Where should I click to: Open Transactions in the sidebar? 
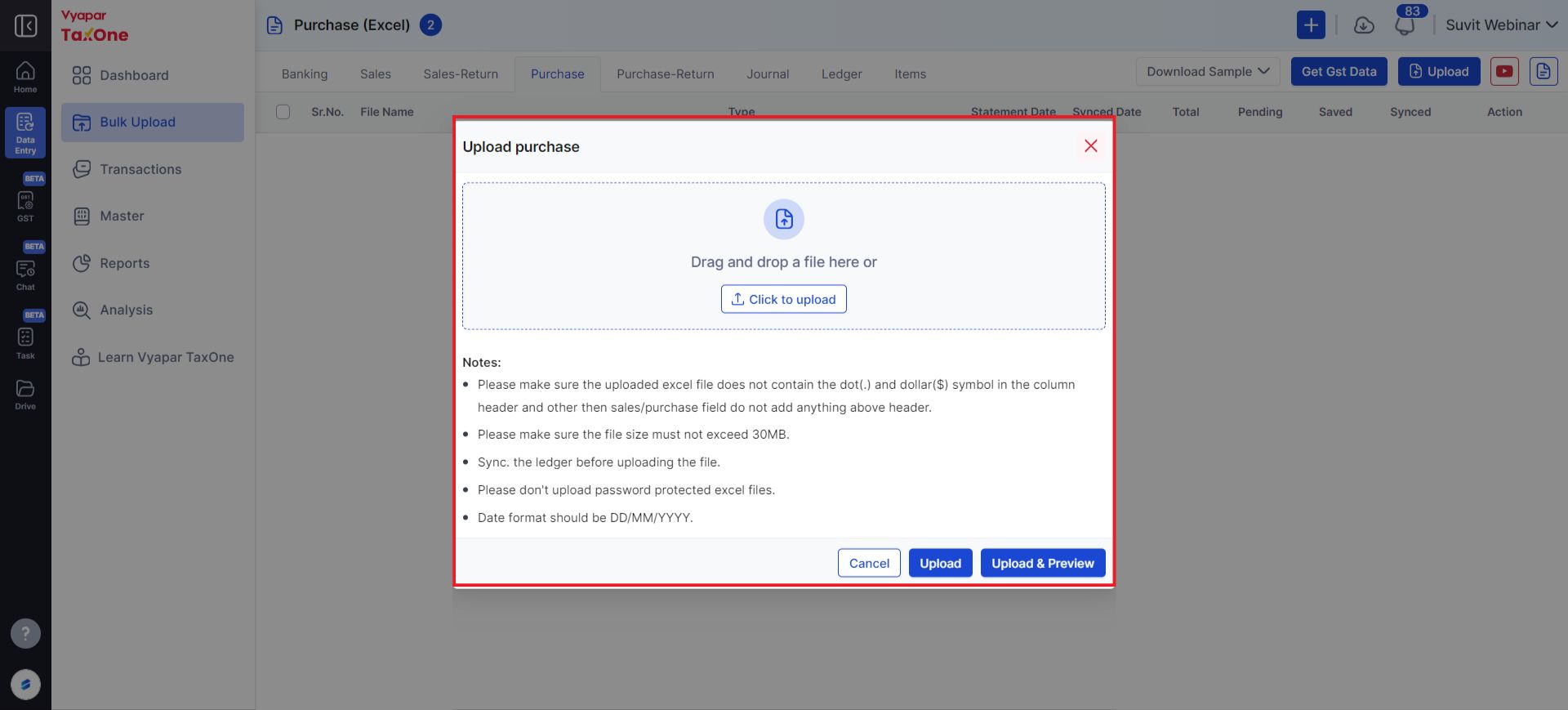click(153, 169)
